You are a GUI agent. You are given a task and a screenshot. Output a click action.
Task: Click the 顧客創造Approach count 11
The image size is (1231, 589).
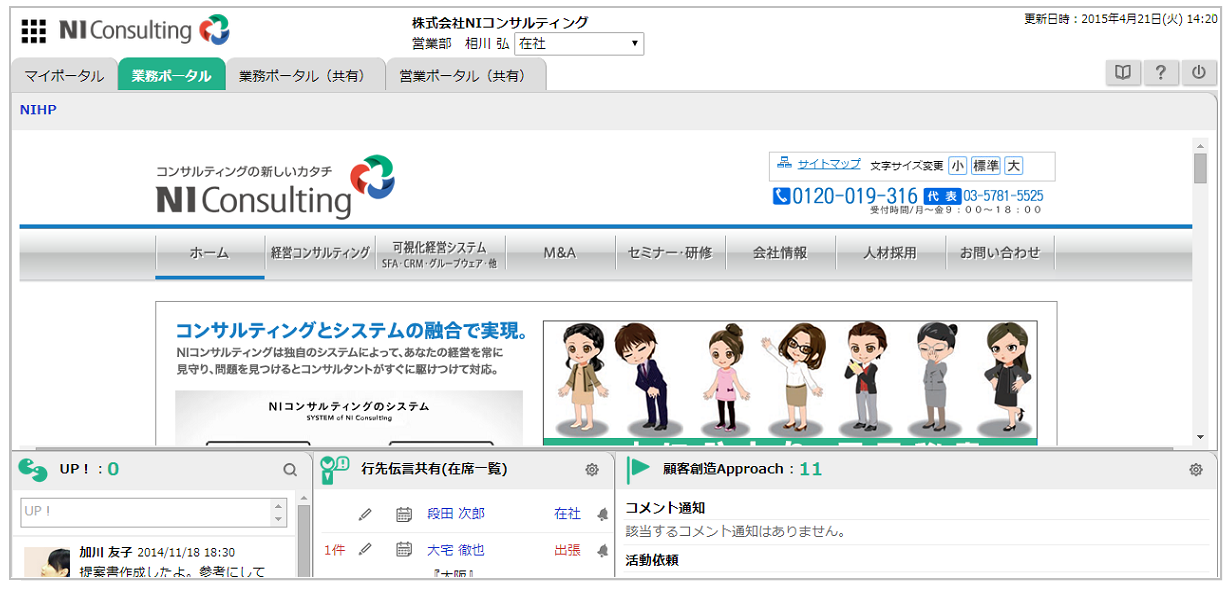pos(810,469)
